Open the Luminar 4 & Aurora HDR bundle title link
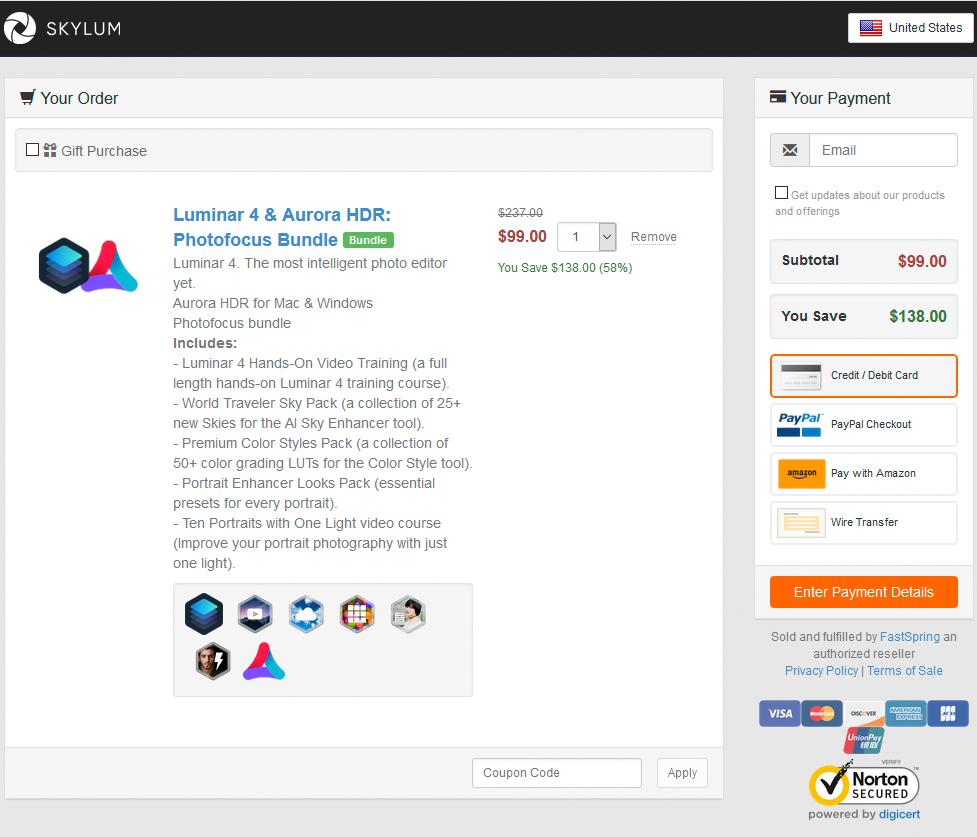Image resolution: width=977 pixels, height=837 pixels. tap(282, 227)
